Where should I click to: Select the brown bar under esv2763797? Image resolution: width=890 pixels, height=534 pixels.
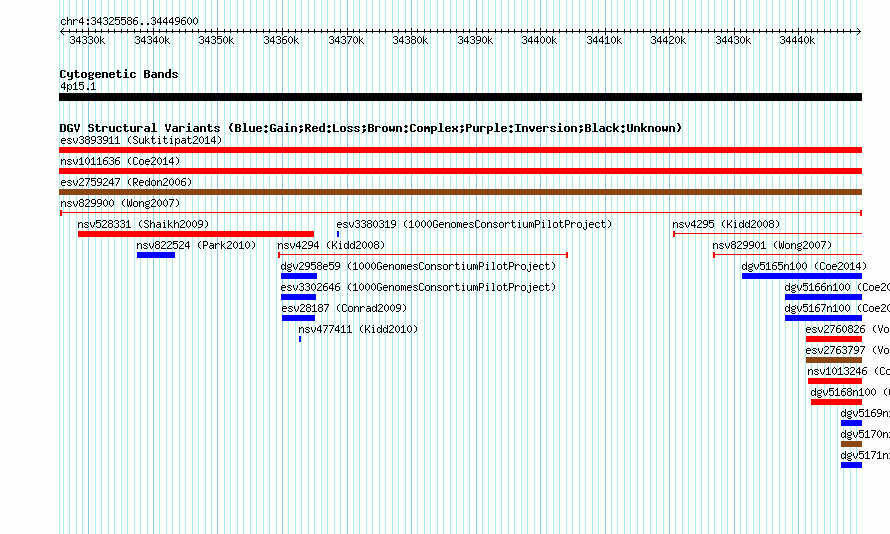(x=834, y=360)
